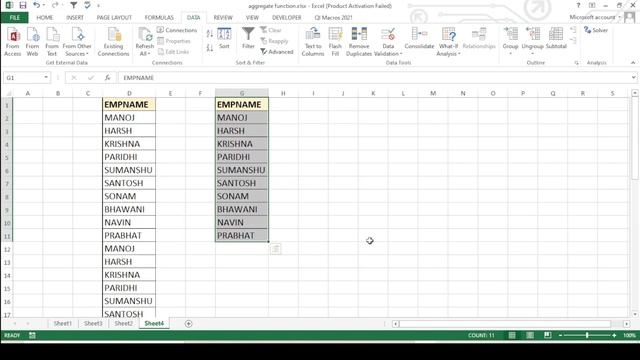Select the column D header
The width and height of the screenshot is (640, 360).
coord(129,93)
